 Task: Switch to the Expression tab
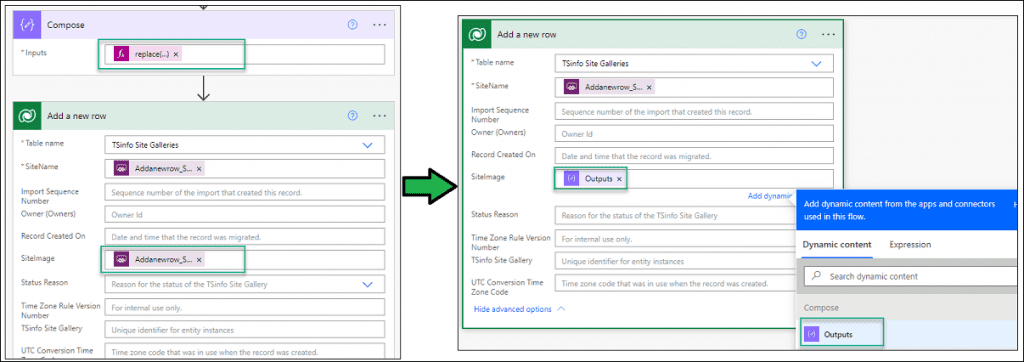coord(910,245)
